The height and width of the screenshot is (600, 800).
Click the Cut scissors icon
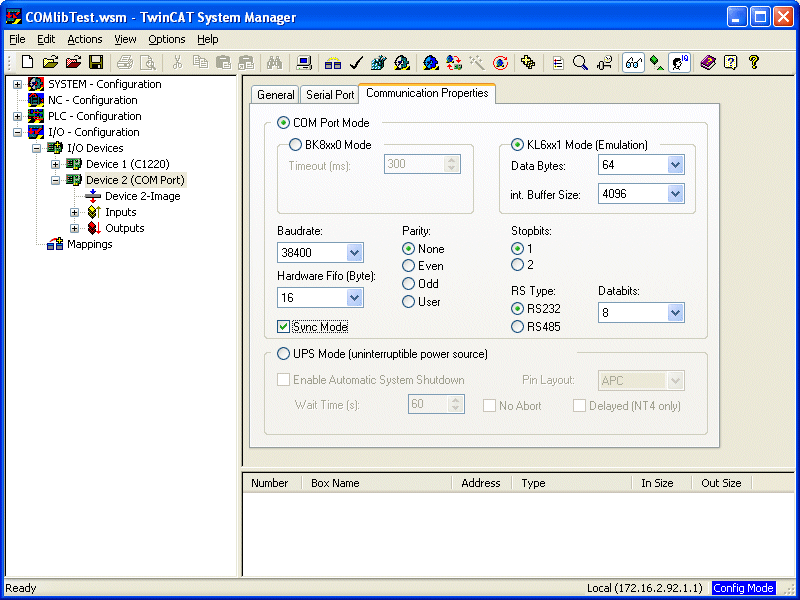tap(177, 63)
